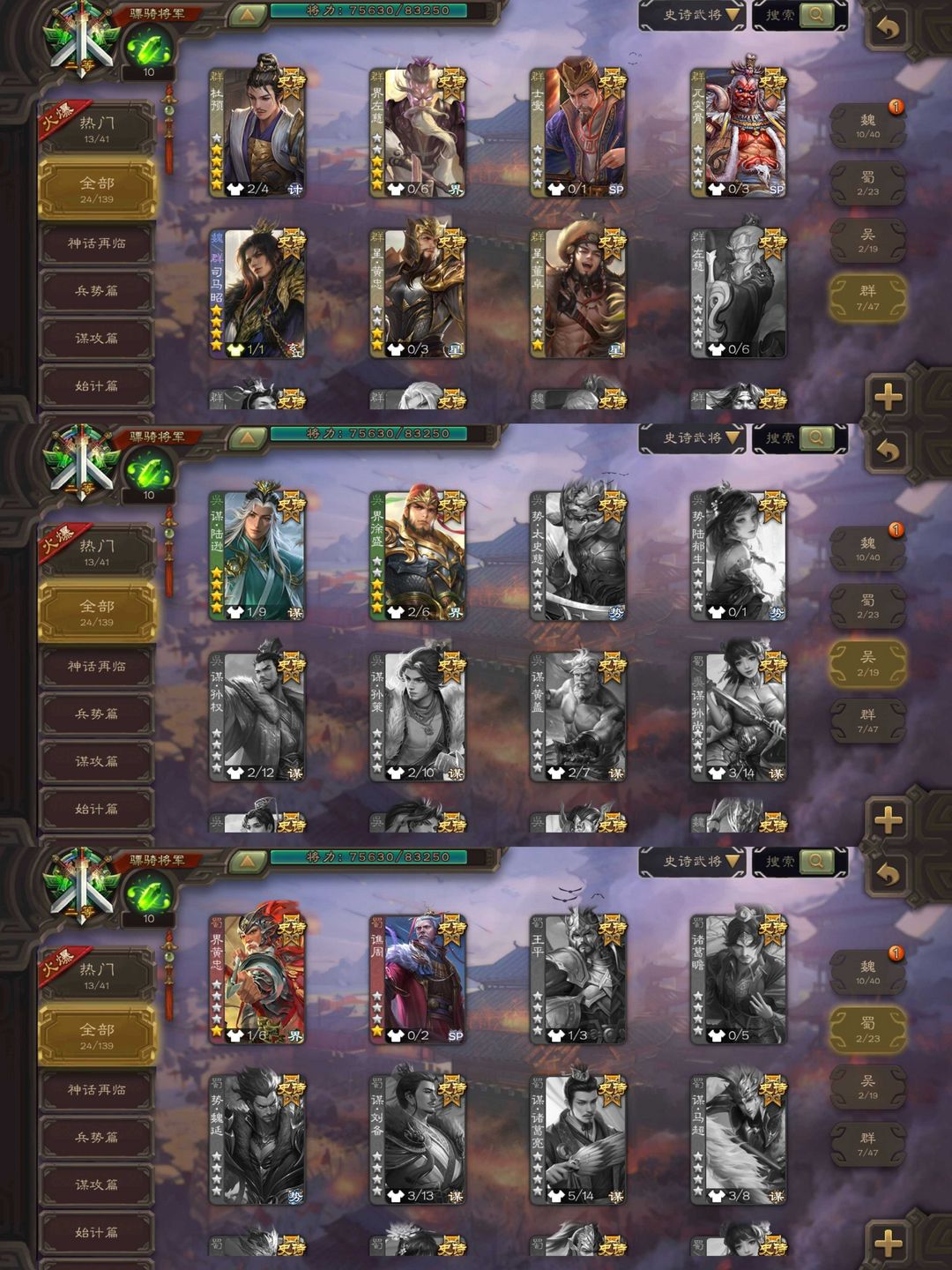This screenshot has width=952, height=1270.
Task: Expand 史诗武将 dropdown above 势陆郁生 card
Action: coord(693,437)
